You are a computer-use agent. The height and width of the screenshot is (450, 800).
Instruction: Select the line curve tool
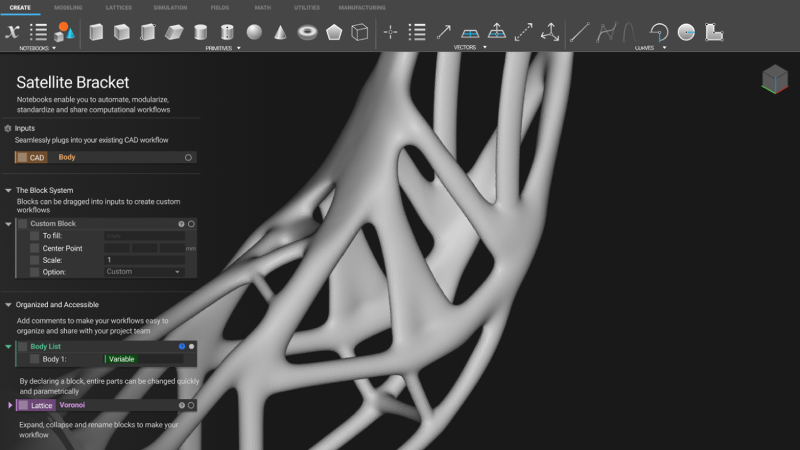579,33
